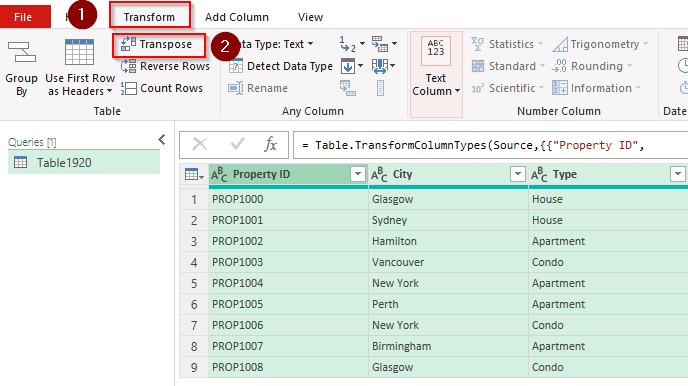Click the Text Column ABC 123 icon
This screenshot has width=688, height=386.
click(x=436, y=51)
